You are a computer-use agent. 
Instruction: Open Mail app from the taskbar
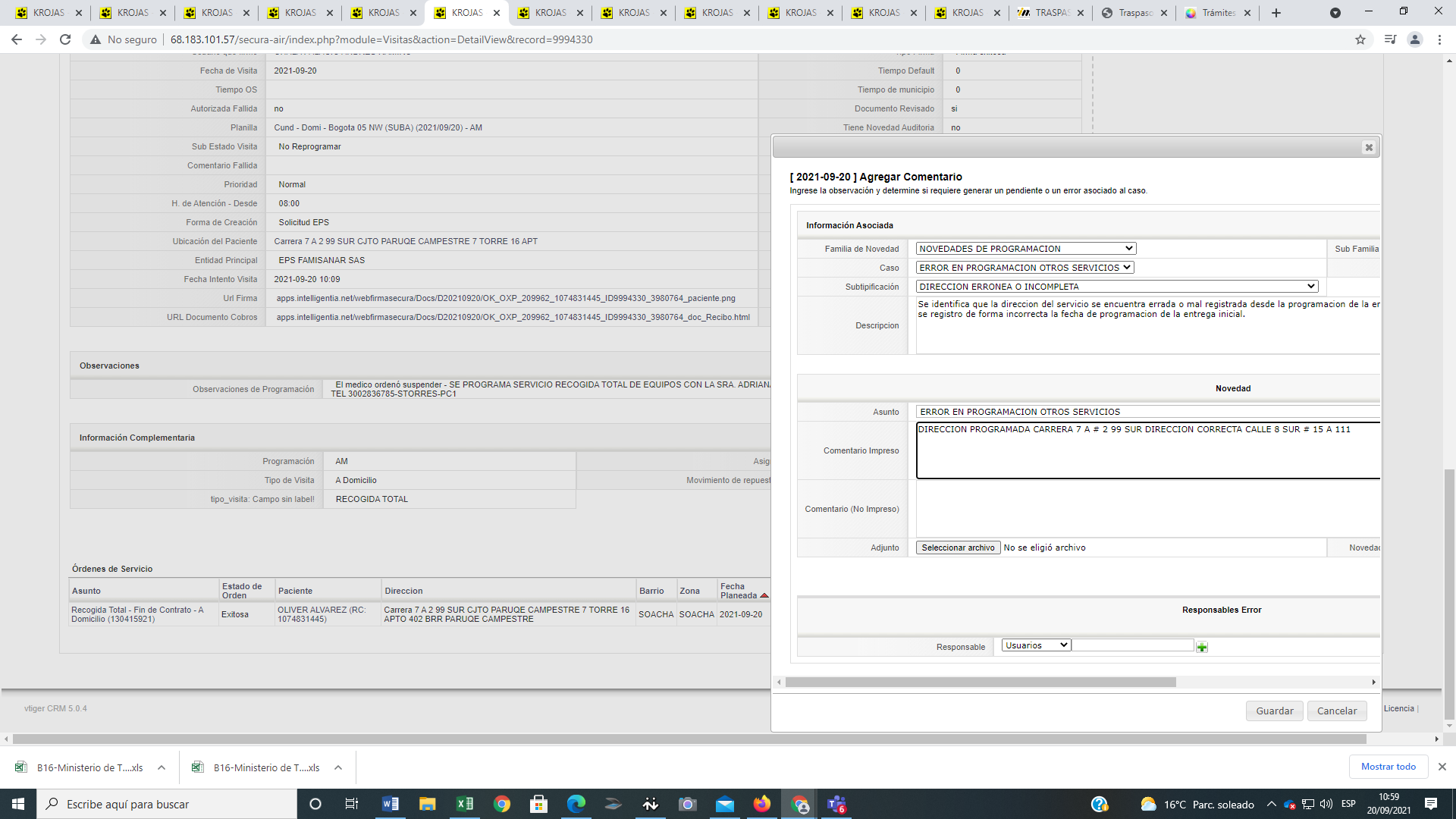[x=725, y=804]
